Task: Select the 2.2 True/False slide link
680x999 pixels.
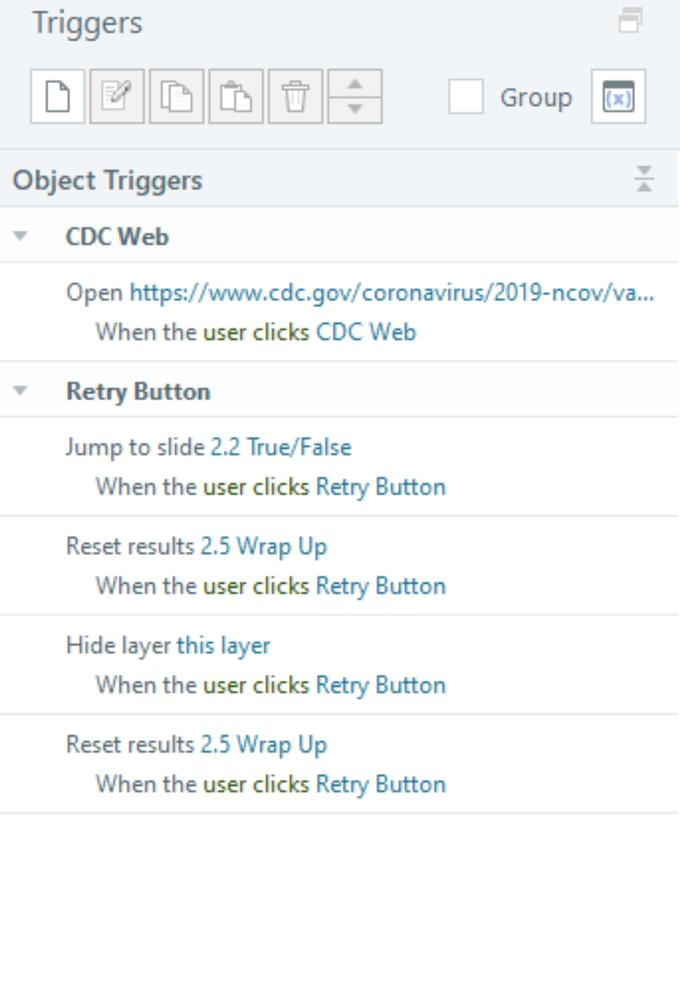Action: point(281,447)
